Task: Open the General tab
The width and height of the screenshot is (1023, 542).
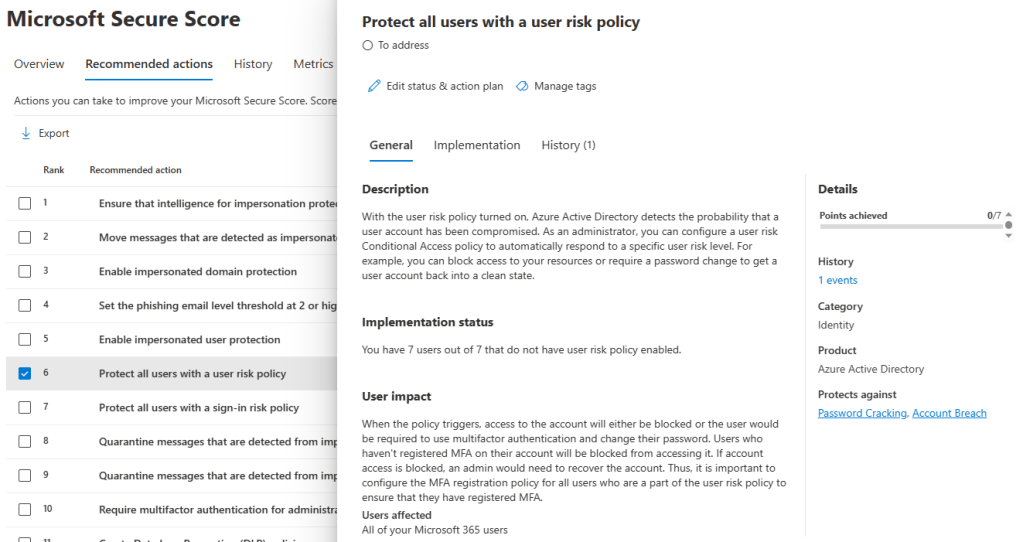Action: [391, 145]
